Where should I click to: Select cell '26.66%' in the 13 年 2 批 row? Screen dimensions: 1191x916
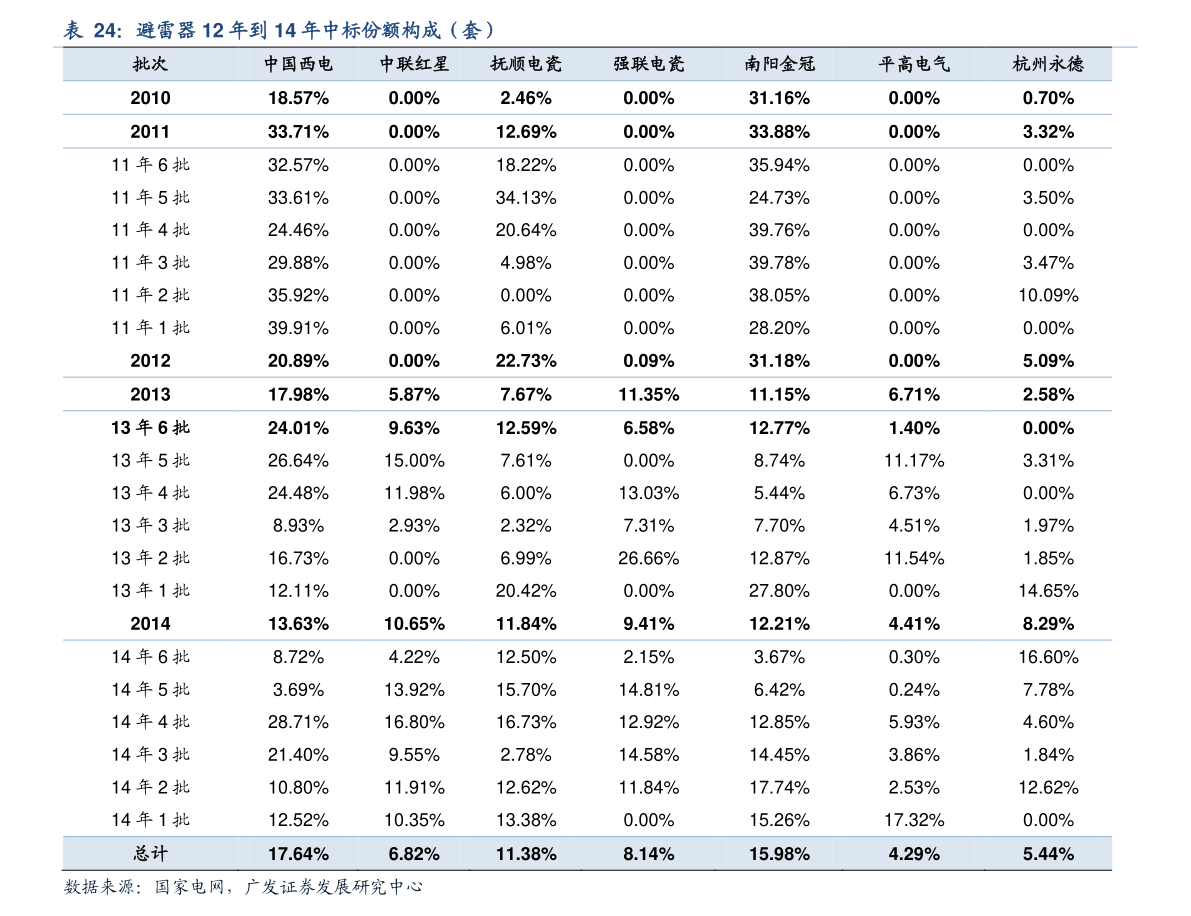649,558
